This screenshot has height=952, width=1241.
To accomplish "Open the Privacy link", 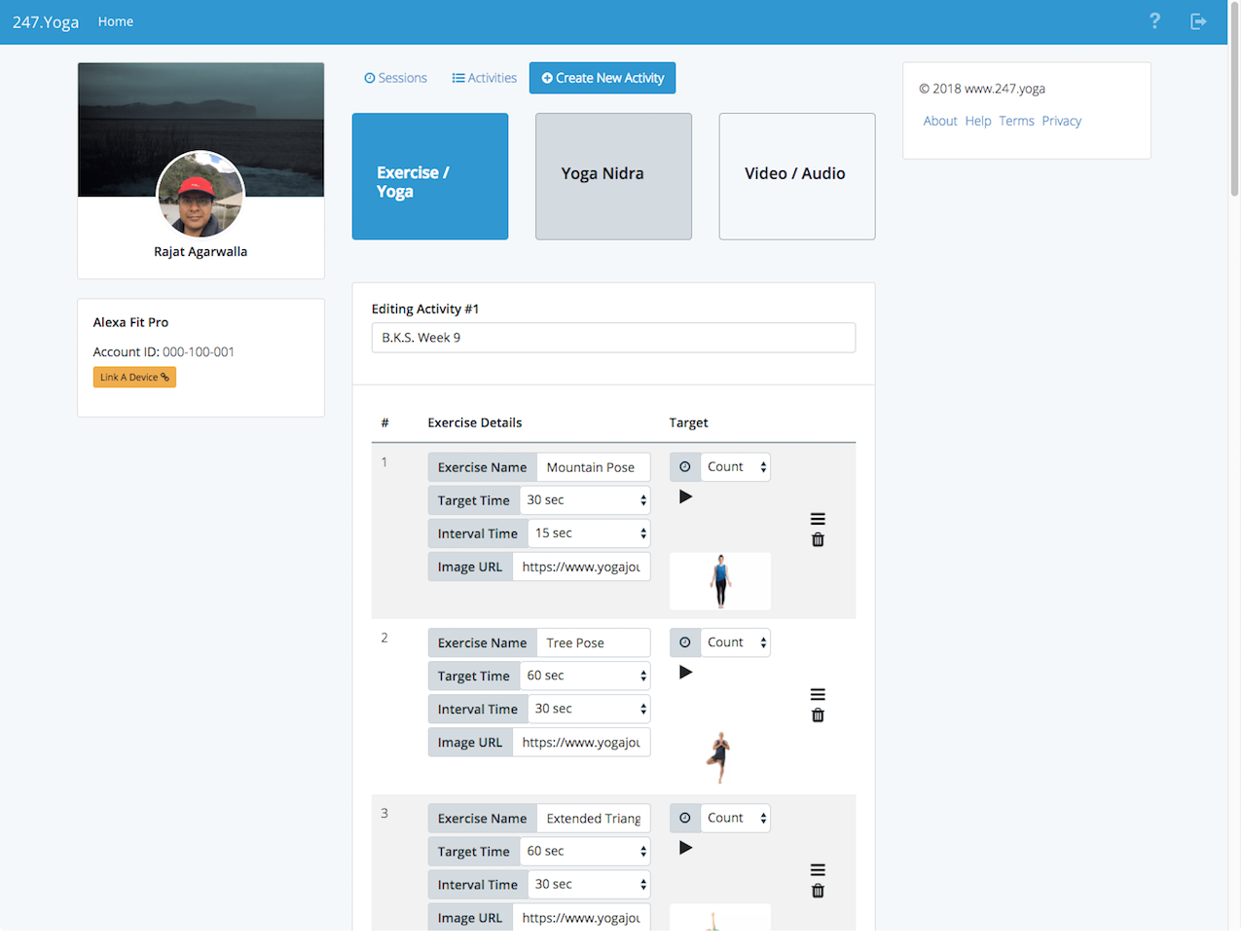I will coord(1062,121).
